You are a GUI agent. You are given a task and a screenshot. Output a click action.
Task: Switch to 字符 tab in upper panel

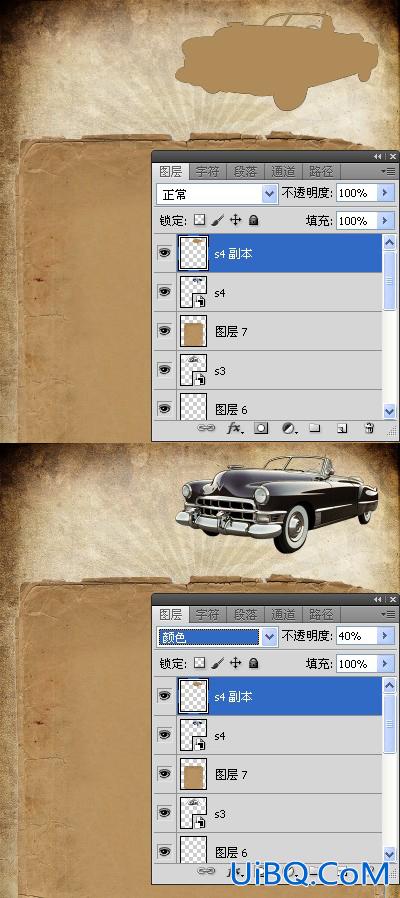207,171
